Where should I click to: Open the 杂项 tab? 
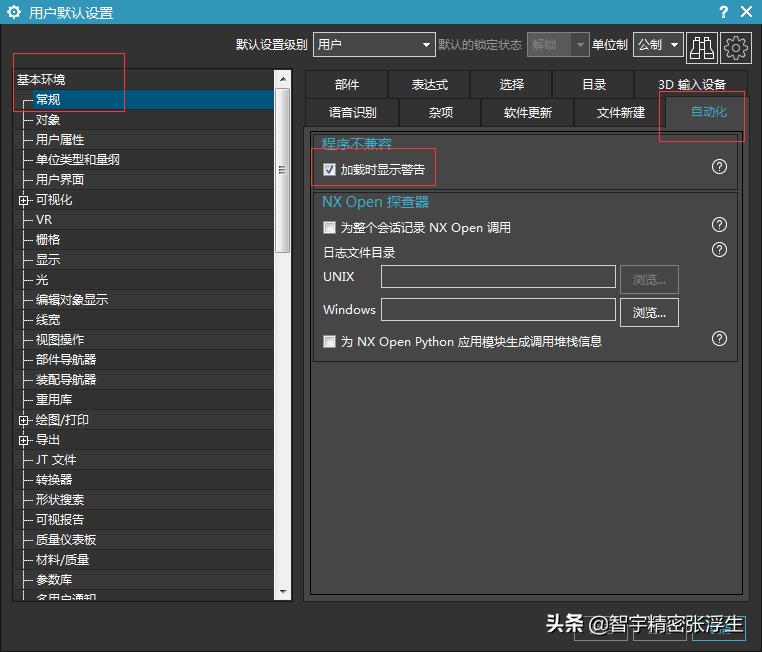tap(440, 113)
